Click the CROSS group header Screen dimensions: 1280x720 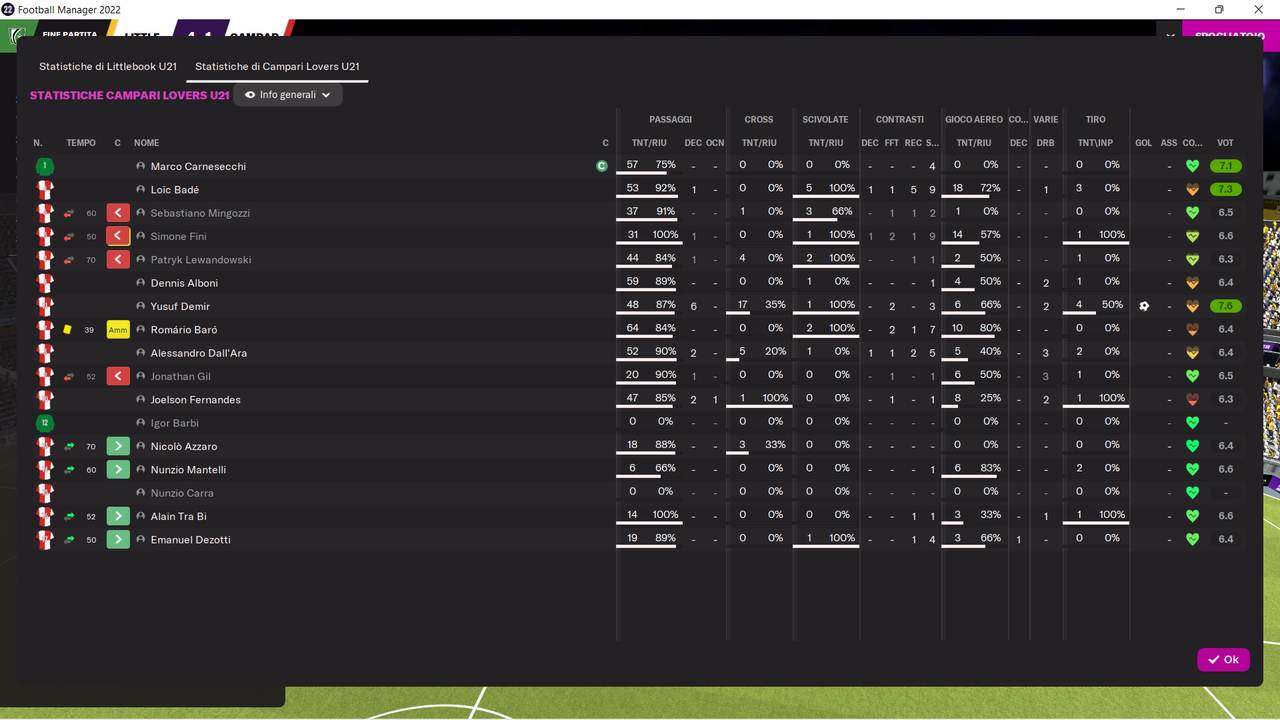click(758, 120)
